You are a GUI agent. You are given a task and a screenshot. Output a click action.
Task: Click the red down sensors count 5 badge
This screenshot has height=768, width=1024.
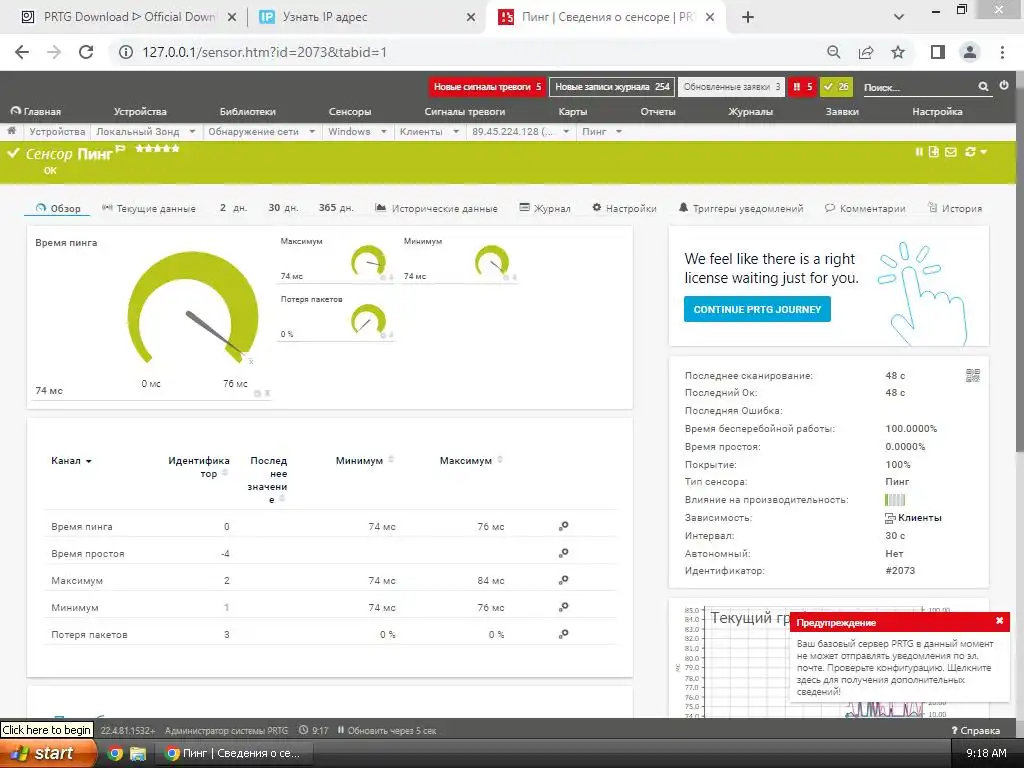pos(801,86)
